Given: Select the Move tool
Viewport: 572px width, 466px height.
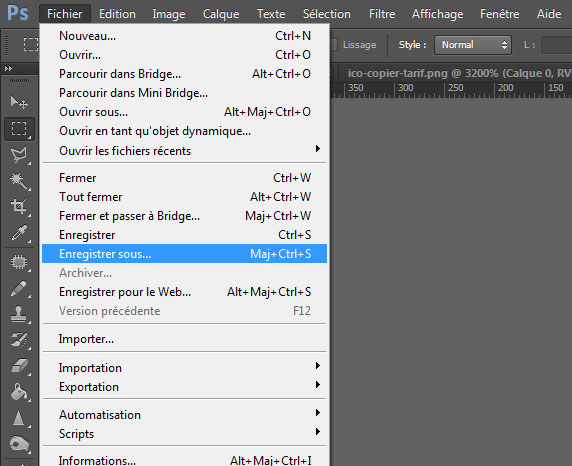Looking at the screenshot, I should pos(19,103).
